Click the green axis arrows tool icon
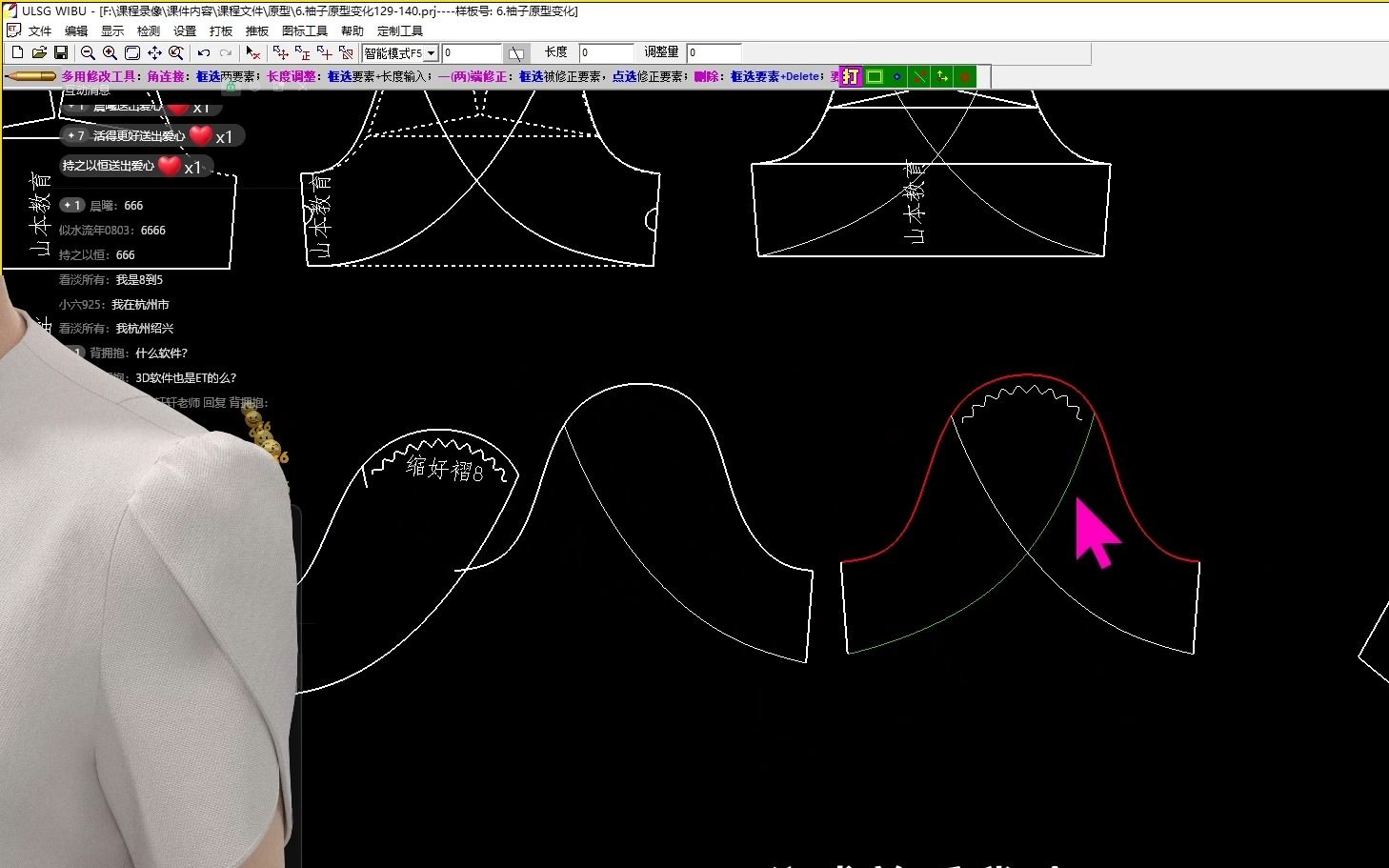The height and width of the screenshot is (868, 1389). pos(942,76)
